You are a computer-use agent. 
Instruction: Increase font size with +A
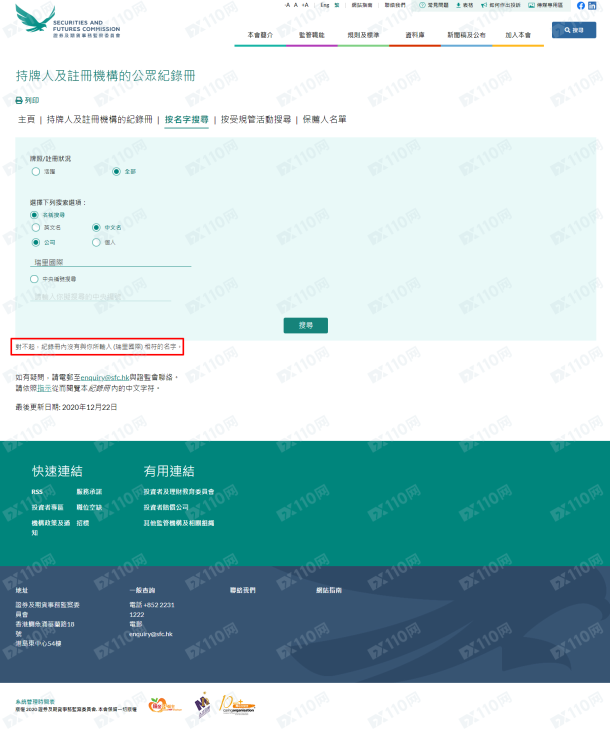coord(305,5)
